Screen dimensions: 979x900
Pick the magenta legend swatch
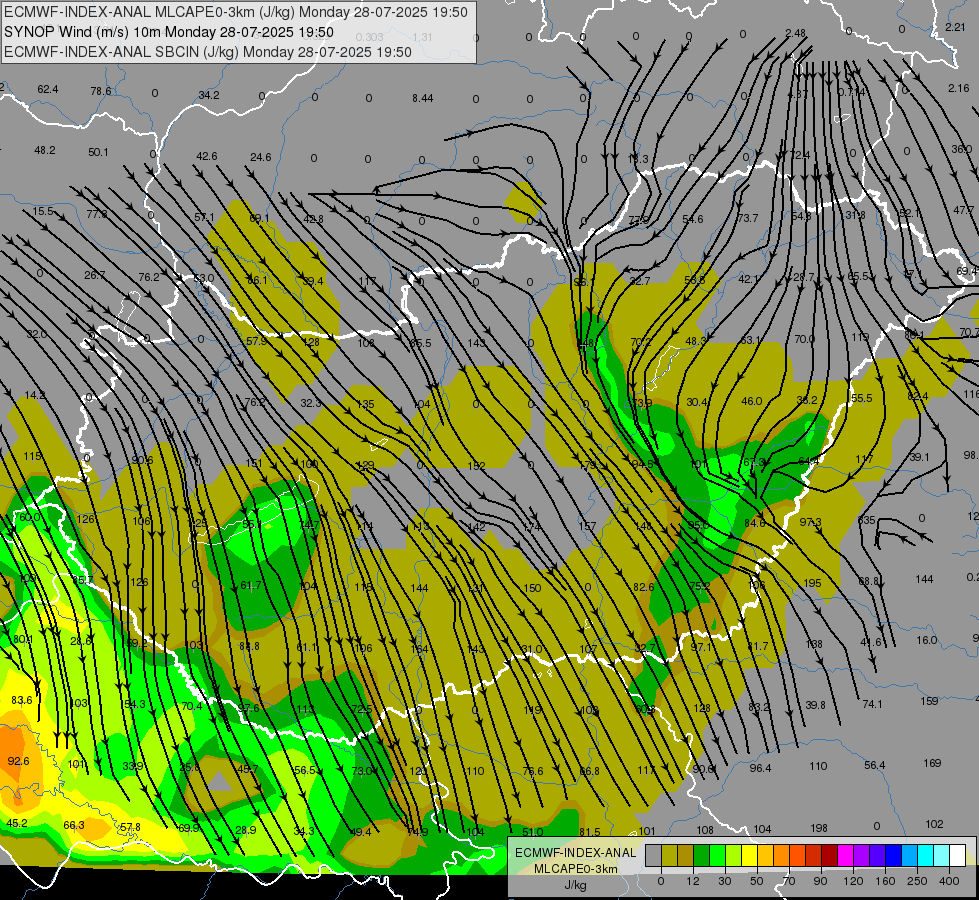(x=846, y=855)
